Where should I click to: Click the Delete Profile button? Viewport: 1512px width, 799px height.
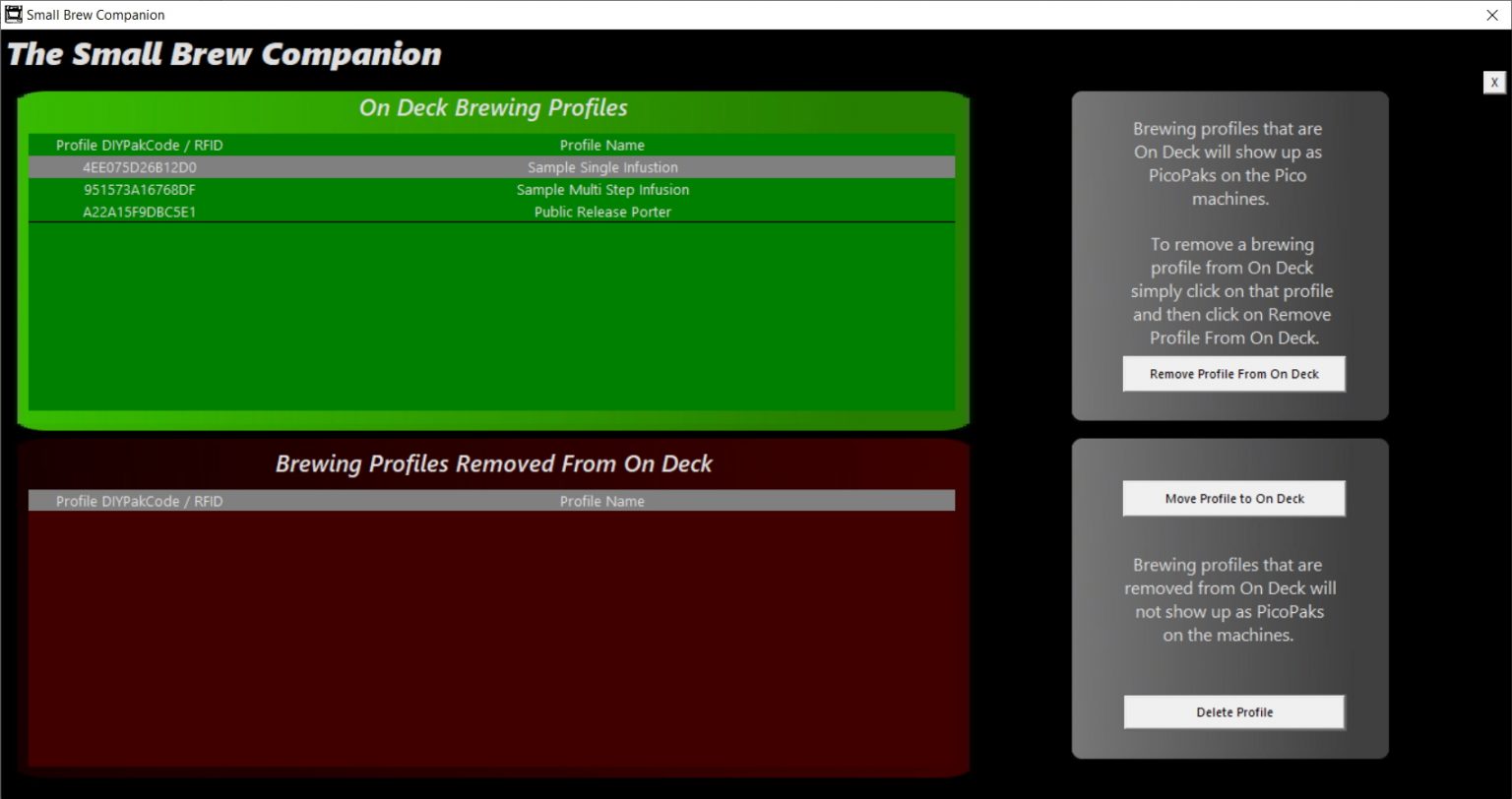(x=1233, y=712)
